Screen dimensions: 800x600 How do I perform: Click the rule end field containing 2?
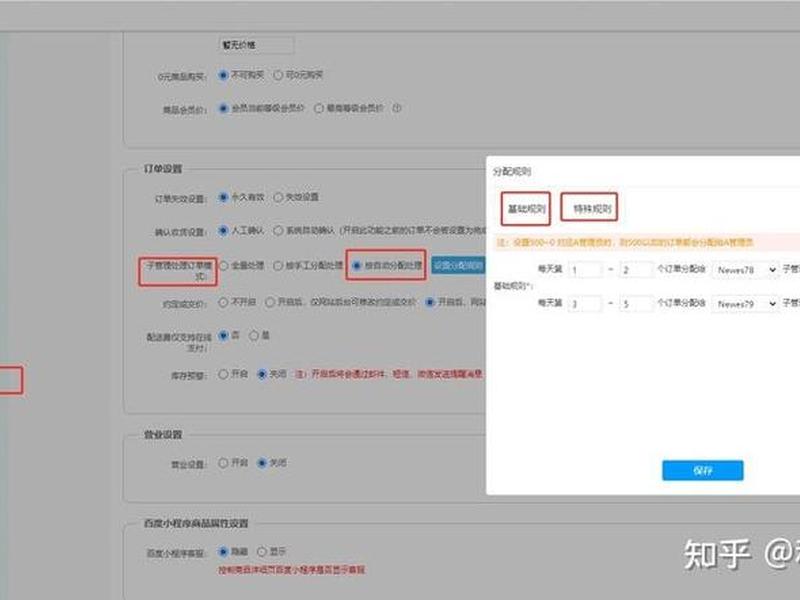click(636, 270)
